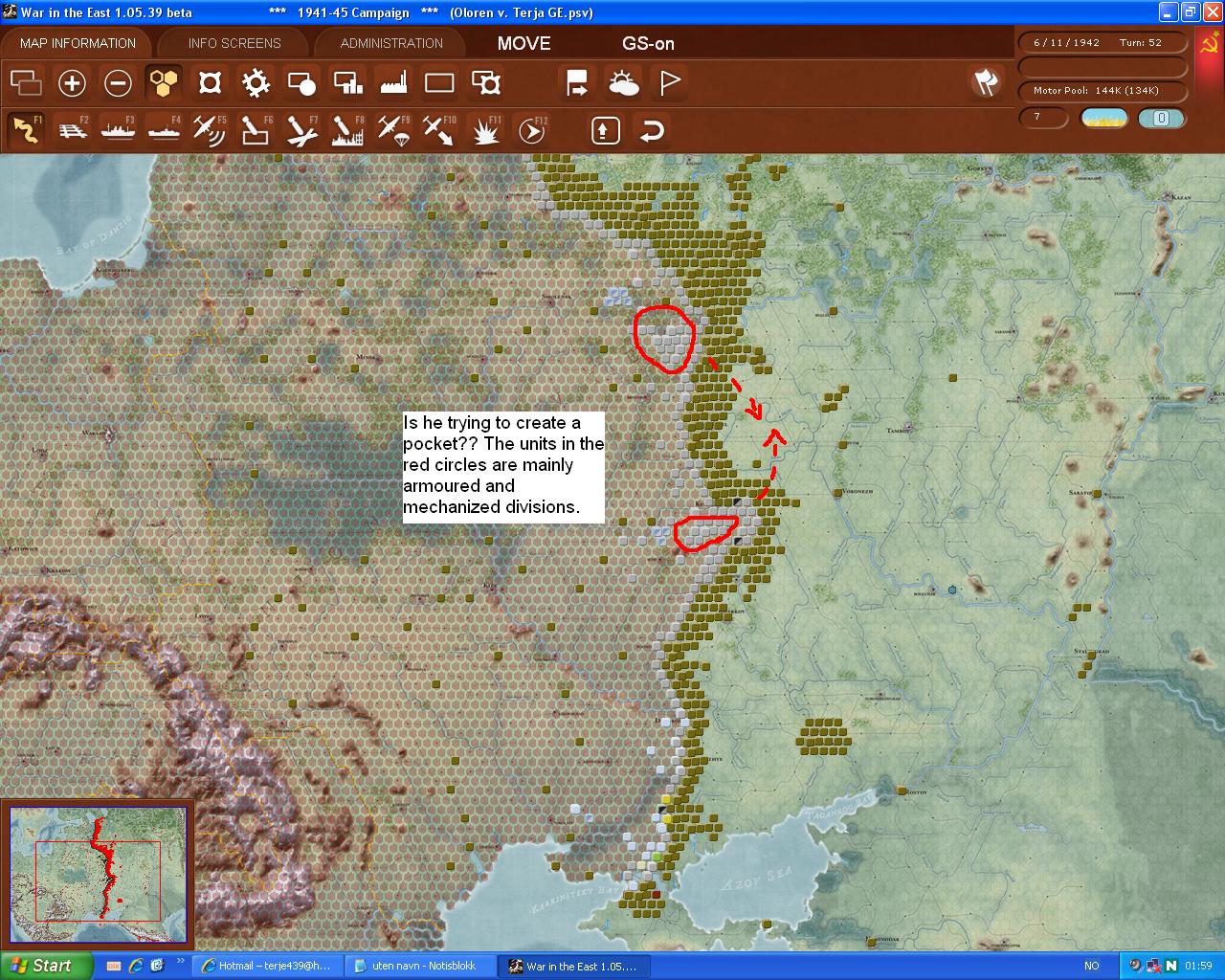The width and height of the screenshot is (1225, 980).
Task: Click the overlapping windows icon in top toolbar
Action: [x=26, y=83]
